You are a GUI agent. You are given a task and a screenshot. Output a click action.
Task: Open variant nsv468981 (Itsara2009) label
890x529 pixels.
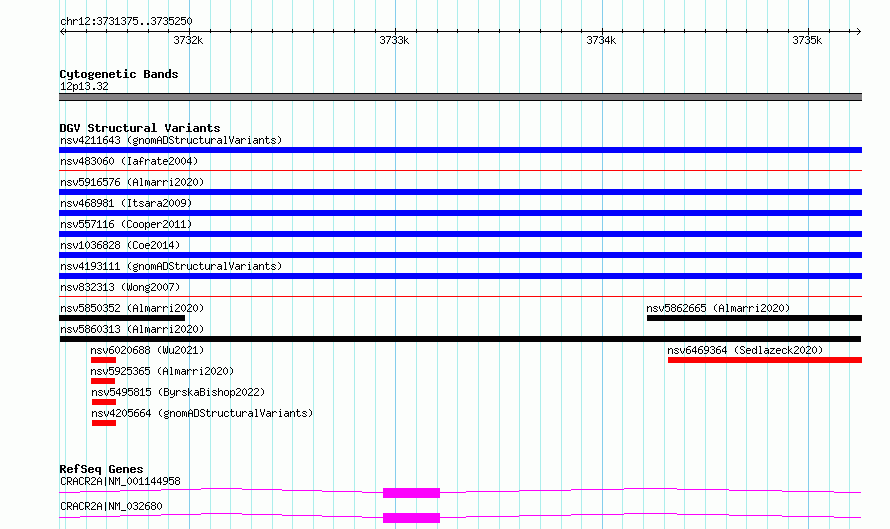tap(126, 203)
